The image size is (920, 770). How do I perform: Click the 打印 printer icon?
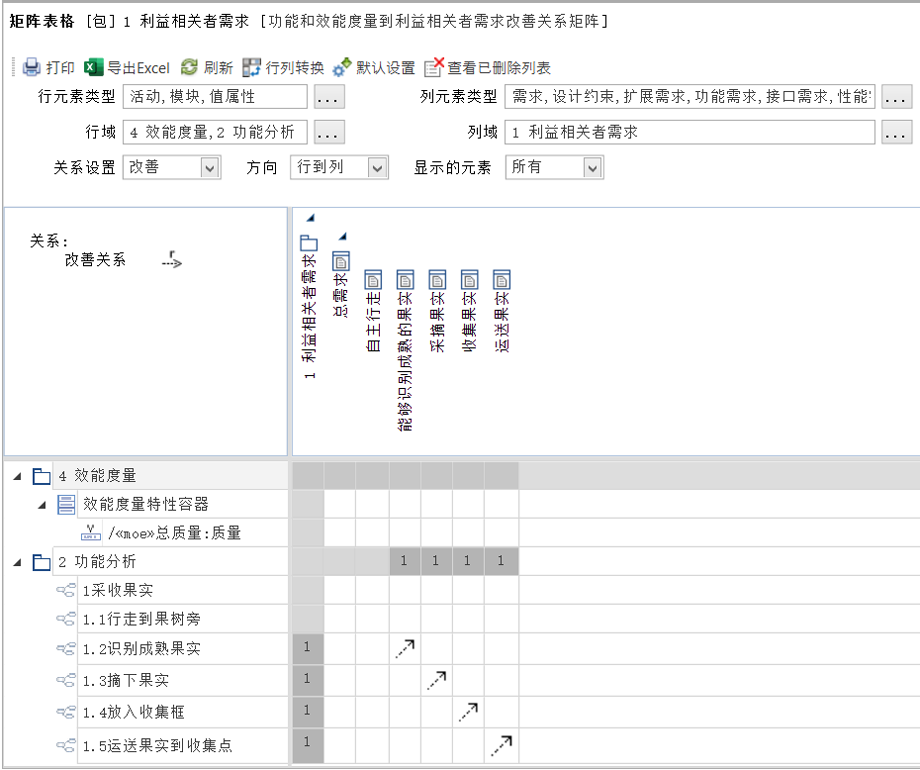pyautogui.click(x=31, y=67)
